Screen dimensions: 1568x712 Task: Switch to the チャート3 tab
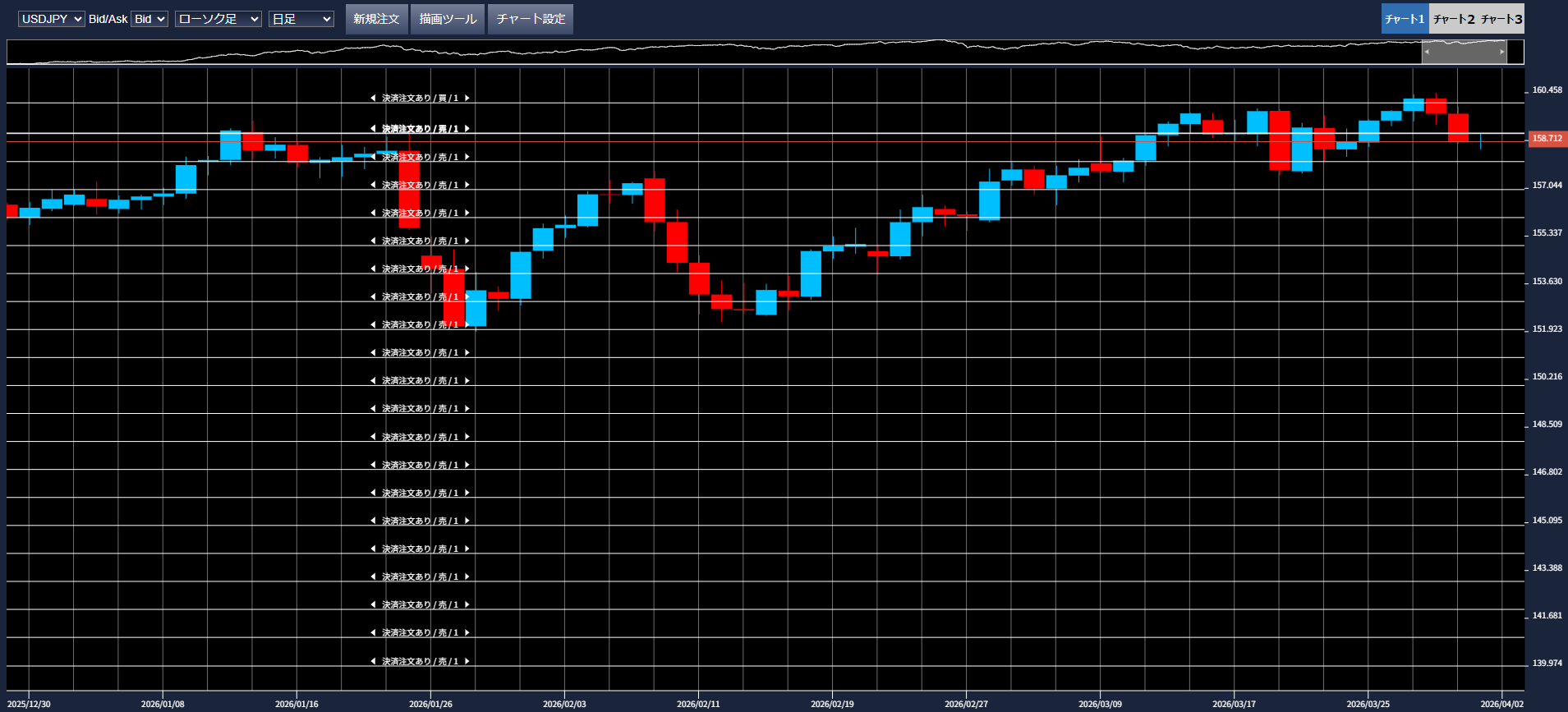click(1501, 19)
